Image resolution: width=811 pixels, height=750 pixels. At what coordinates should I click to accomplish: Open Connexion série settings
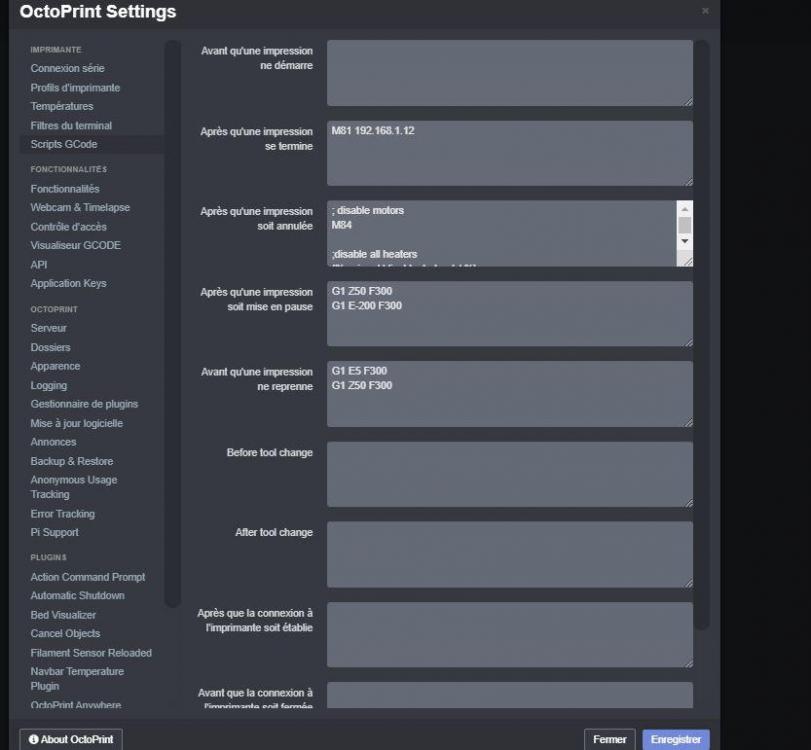(x=67, y=68)
